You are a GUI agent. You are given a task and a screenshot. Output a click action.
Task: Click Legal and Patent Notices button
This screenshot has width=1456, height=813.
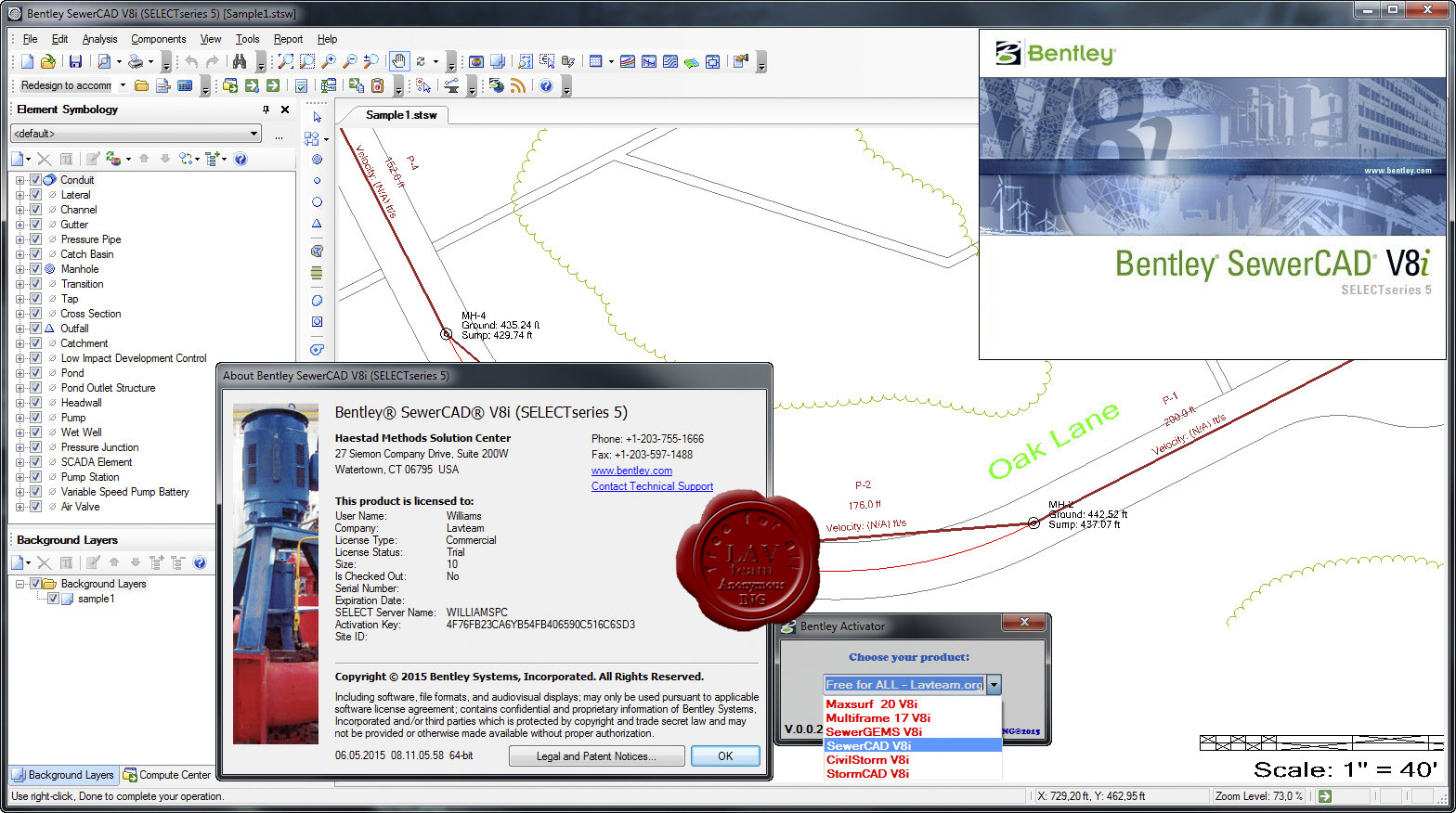click(596, 756)
